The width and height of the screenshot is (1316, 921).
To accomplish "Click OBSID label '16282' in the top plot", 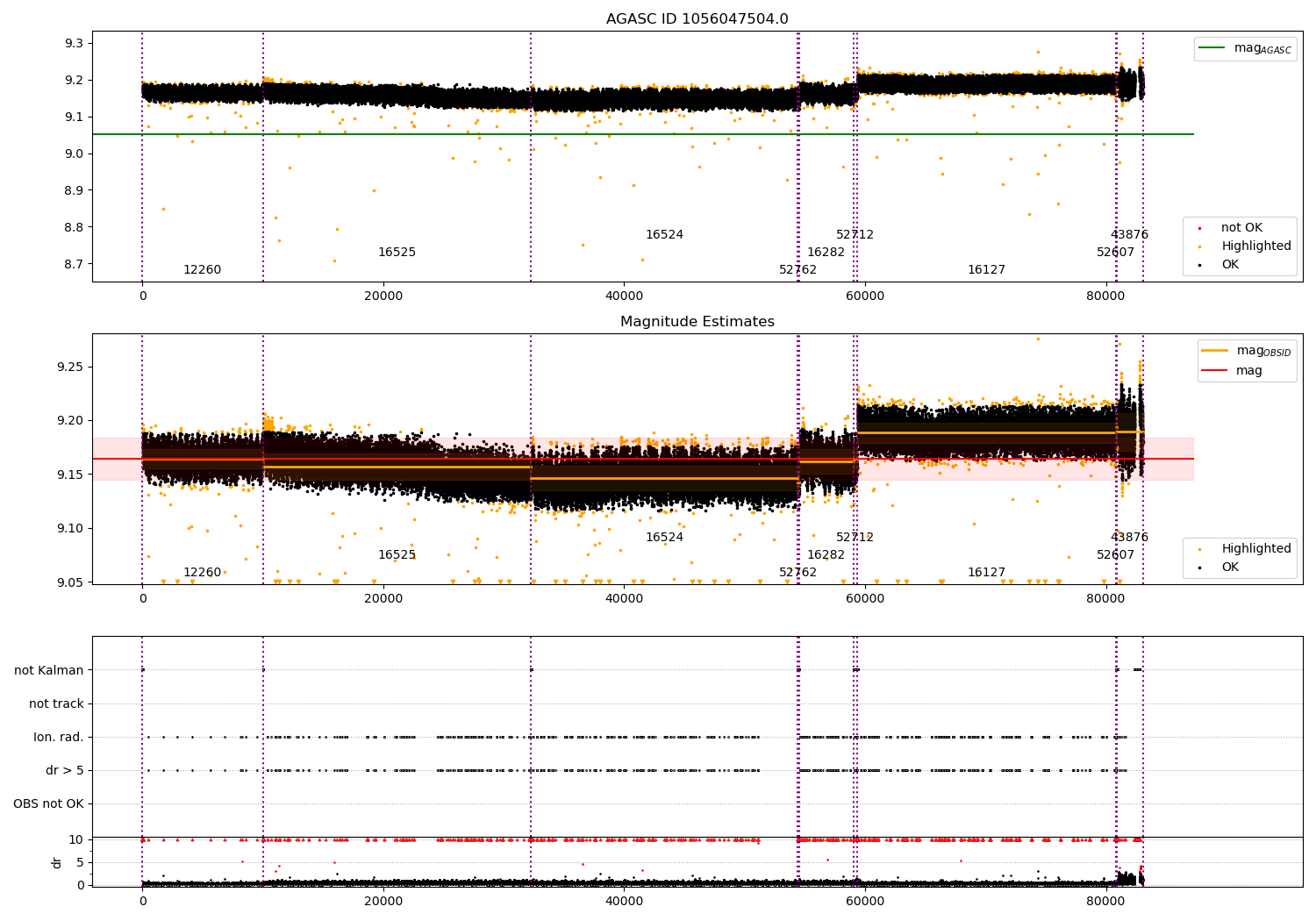I will 826,253.
